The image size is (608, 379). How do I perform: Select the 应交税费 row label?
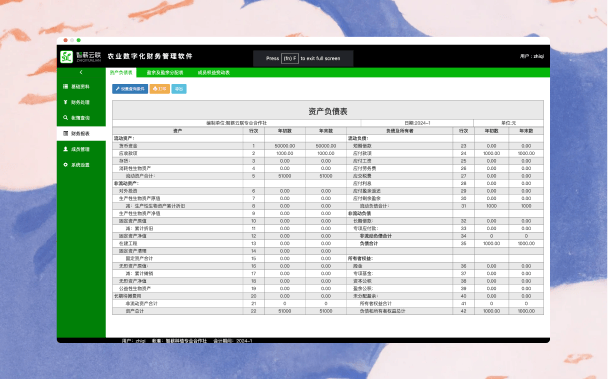(x=362, y=176)
